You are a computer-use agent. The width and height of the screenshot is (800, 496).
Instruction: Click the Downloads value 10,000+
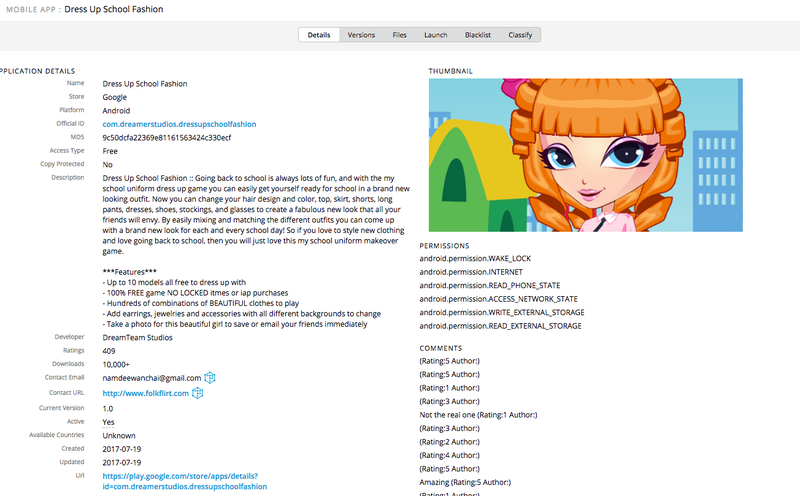[116, 364]
